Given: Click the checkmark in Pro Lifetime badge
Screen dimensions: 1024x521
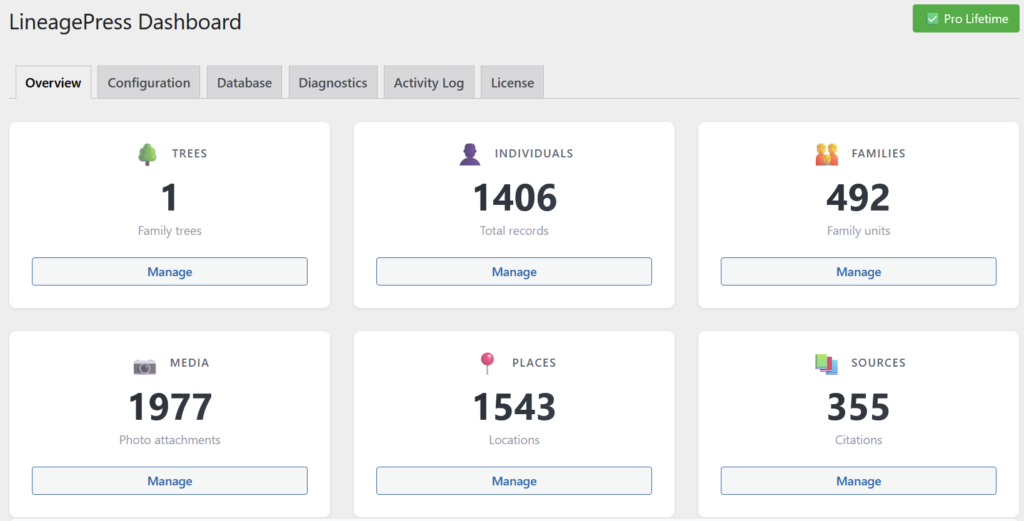Looking at the screenshot, I should [932, 19].
